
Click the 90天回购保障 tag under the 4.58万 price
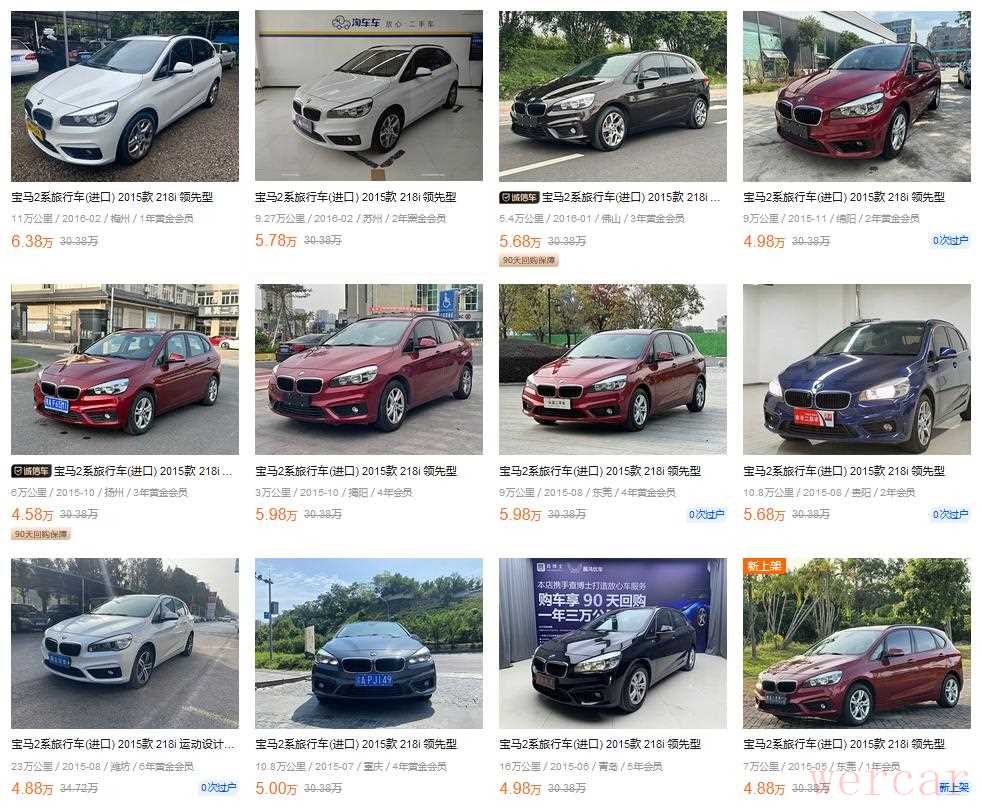[41, 534]
